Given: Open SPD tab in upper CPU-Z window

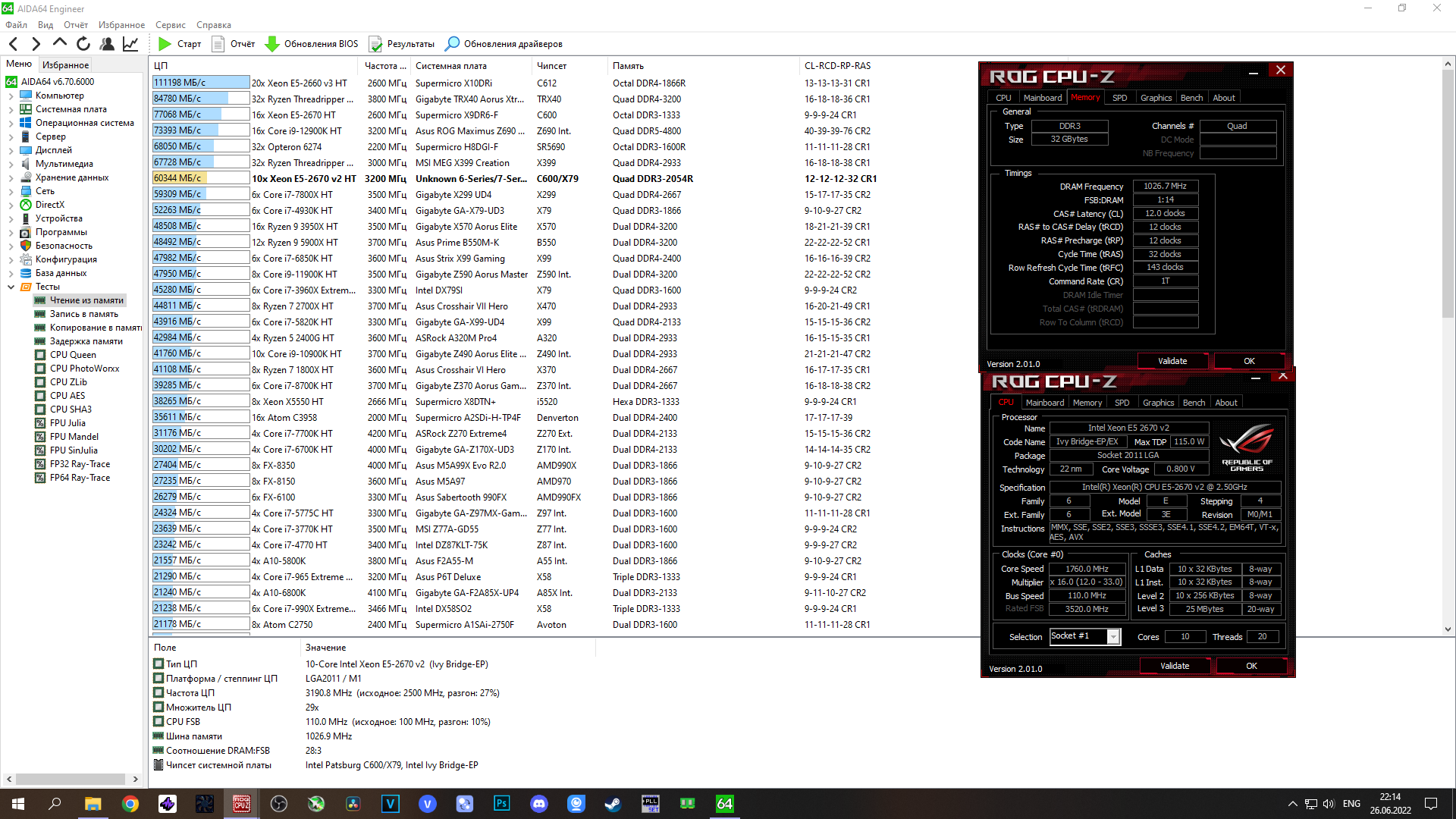Looking at the screenshot, I should tap(1119, 98).
